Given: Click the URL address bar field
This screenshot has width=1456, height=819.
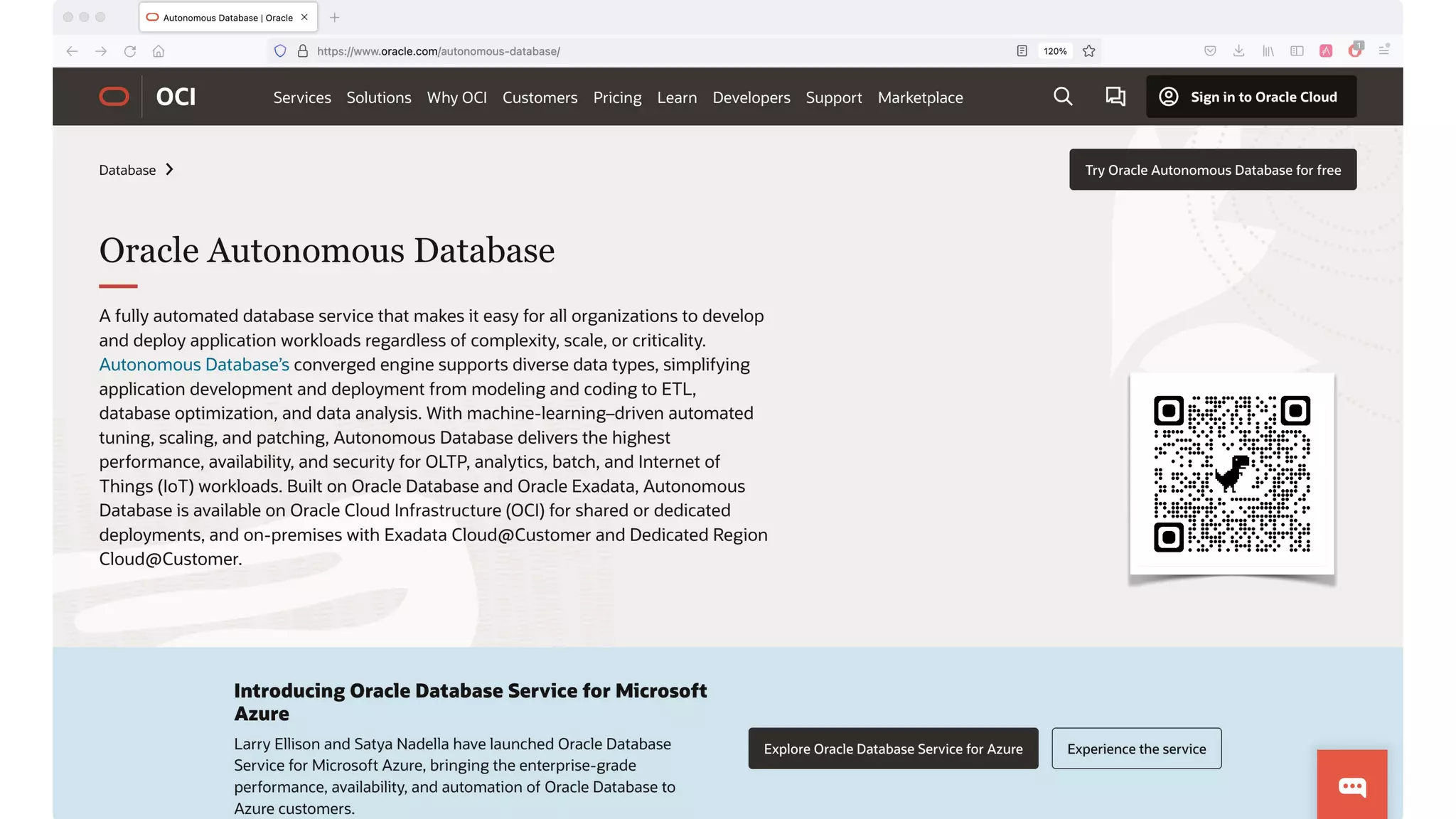Looking at the screenshot, I should point(640,51).
